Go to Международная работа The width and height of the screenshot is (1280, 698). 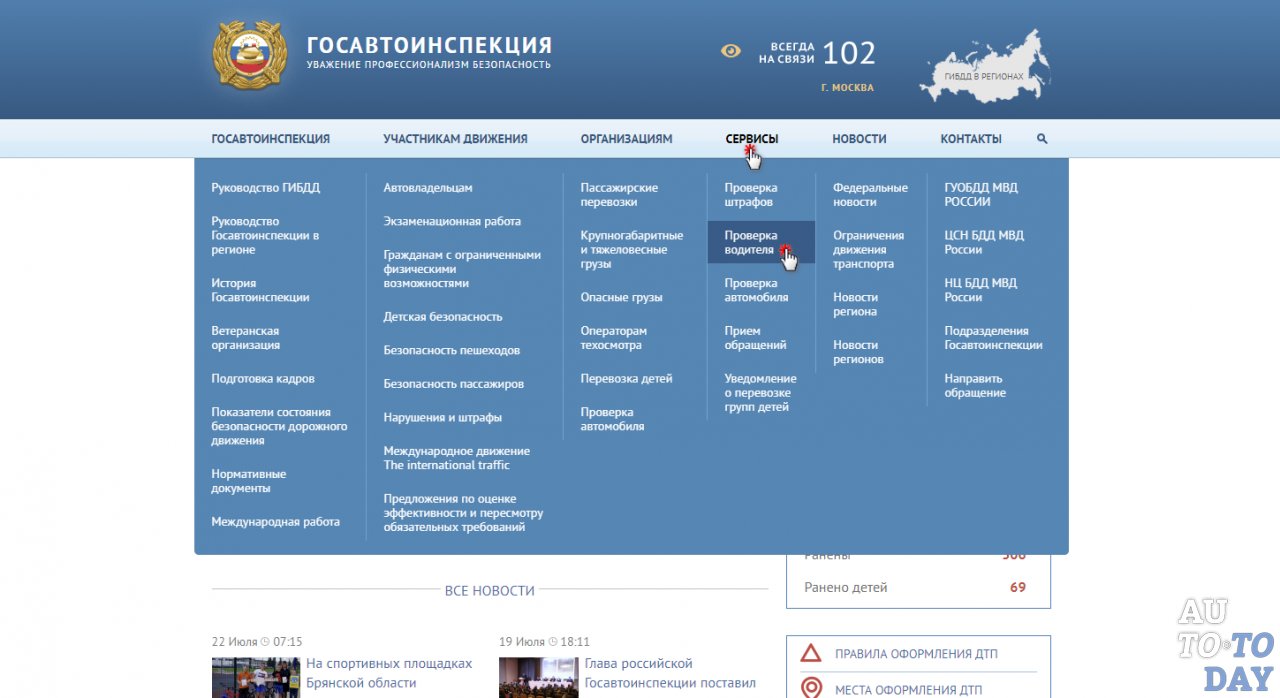point(276,522)
